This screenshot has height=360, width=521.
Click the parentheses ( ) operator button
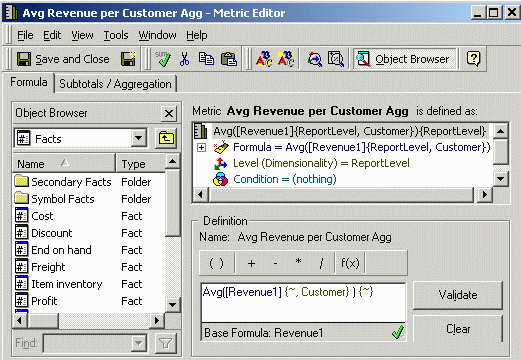click(217, 263)
